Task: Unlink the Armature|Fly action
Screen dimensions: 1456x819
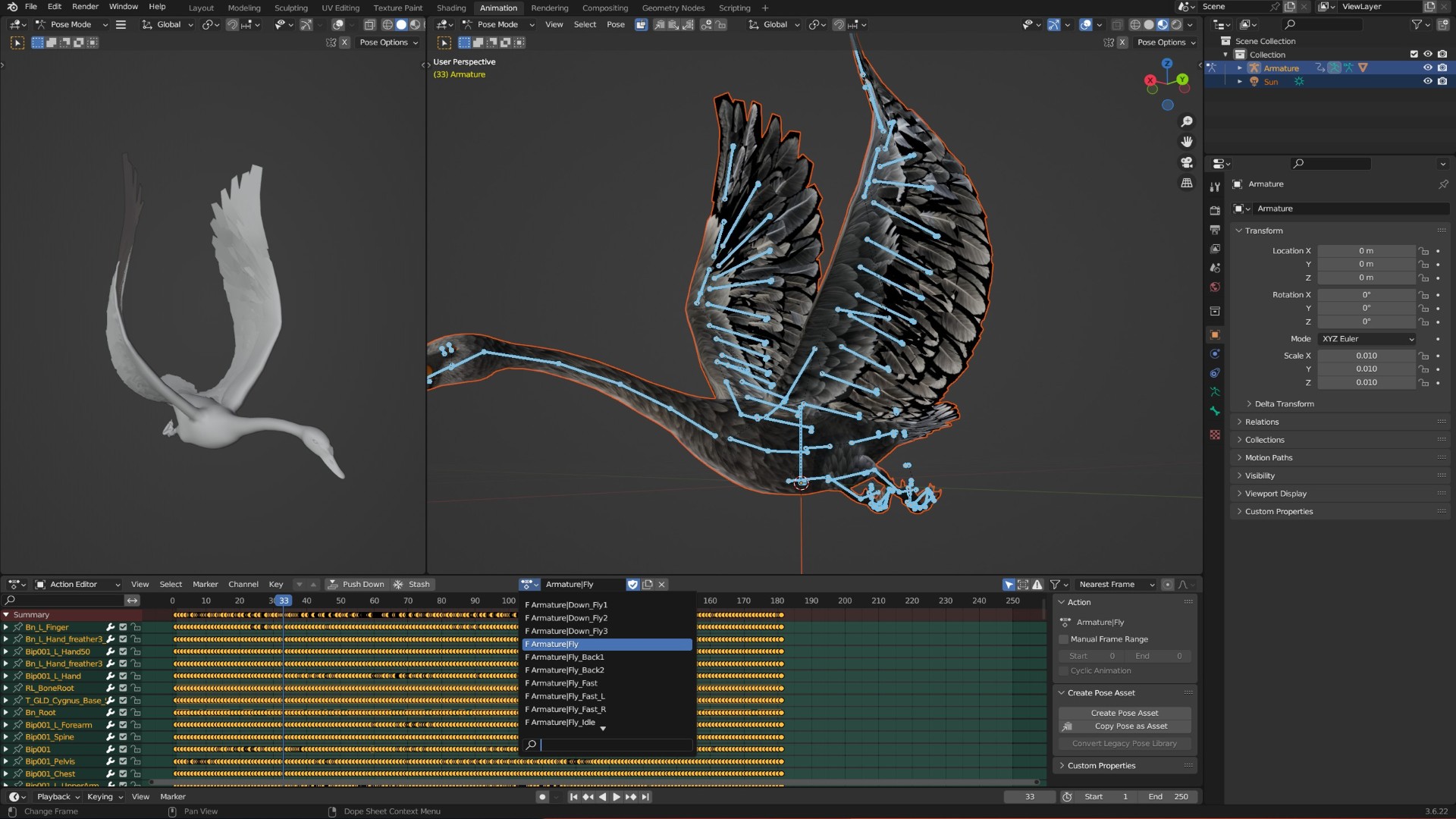Action: (x=661, y=585)
